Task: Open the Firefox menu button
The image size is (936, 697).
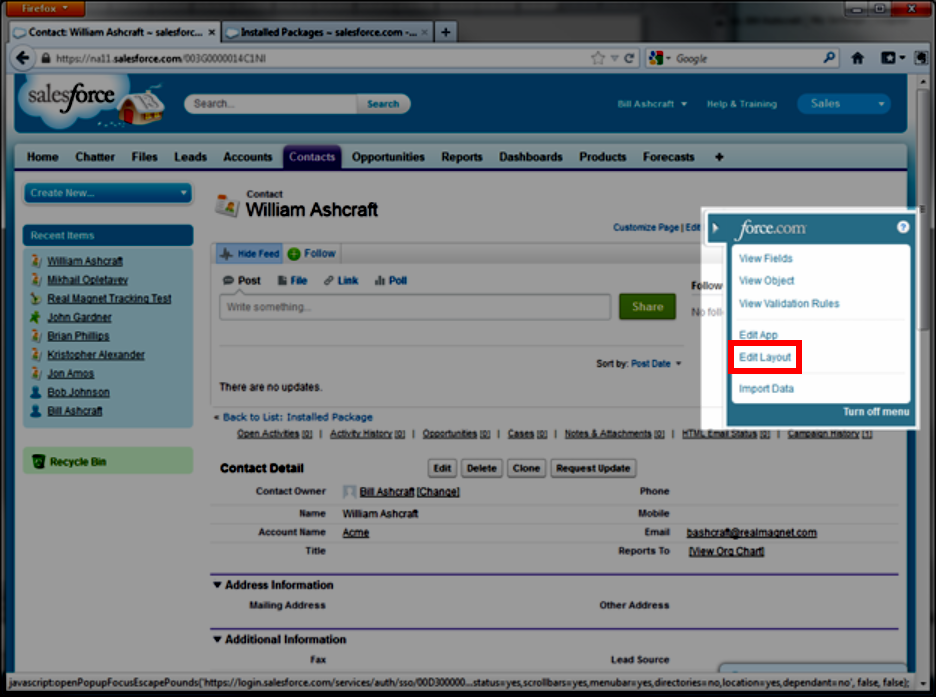Action: (x=45, y=8)
